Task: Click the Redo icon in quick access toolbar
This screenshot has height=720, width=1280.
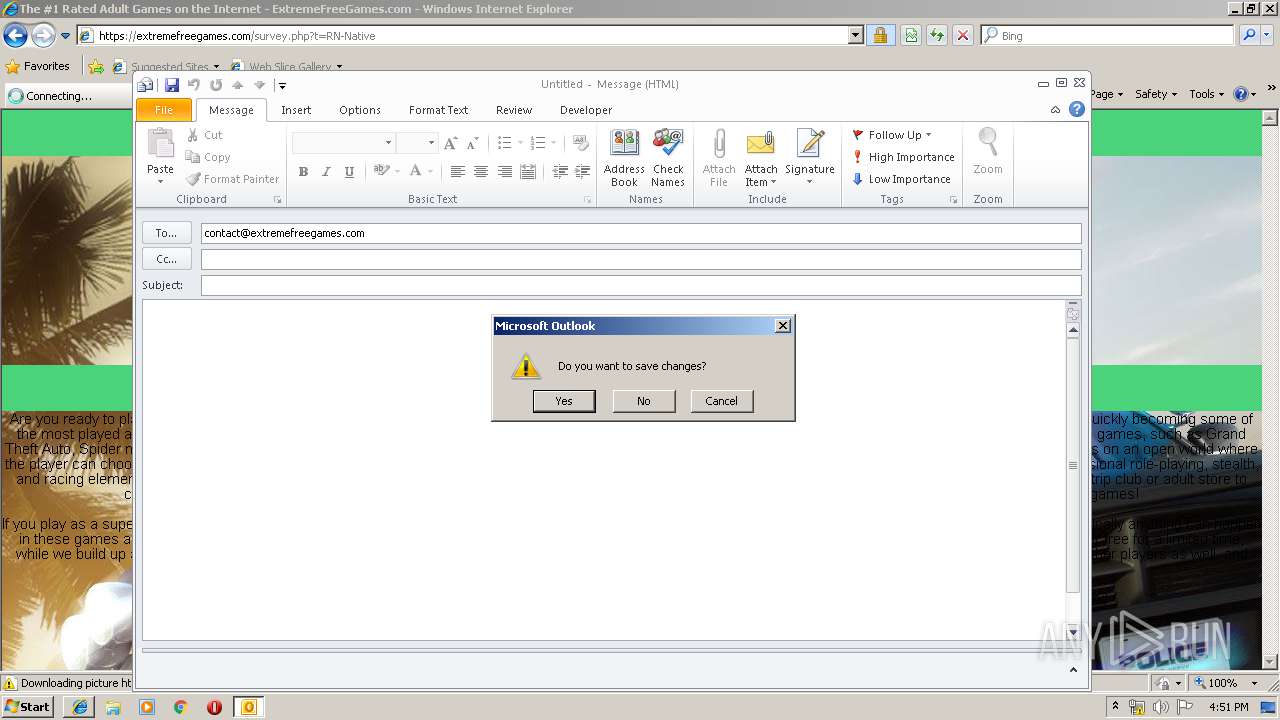Action: (216, 85)
